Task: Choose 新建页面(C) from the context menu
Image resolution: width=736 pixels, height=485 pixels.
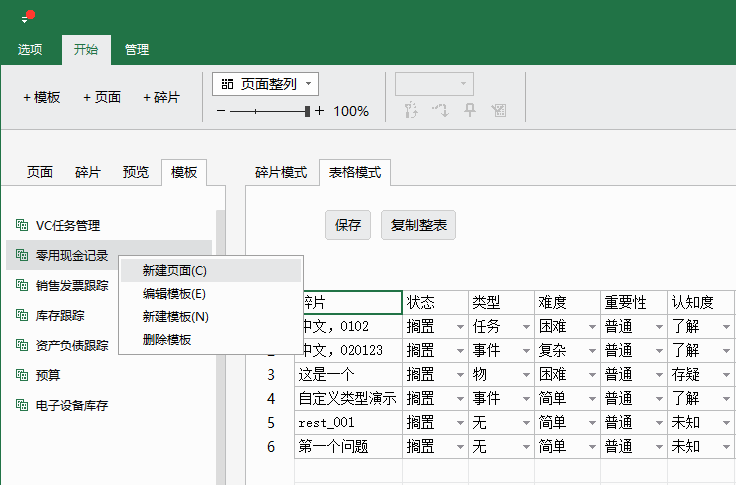Action: (x=175, y=270)
